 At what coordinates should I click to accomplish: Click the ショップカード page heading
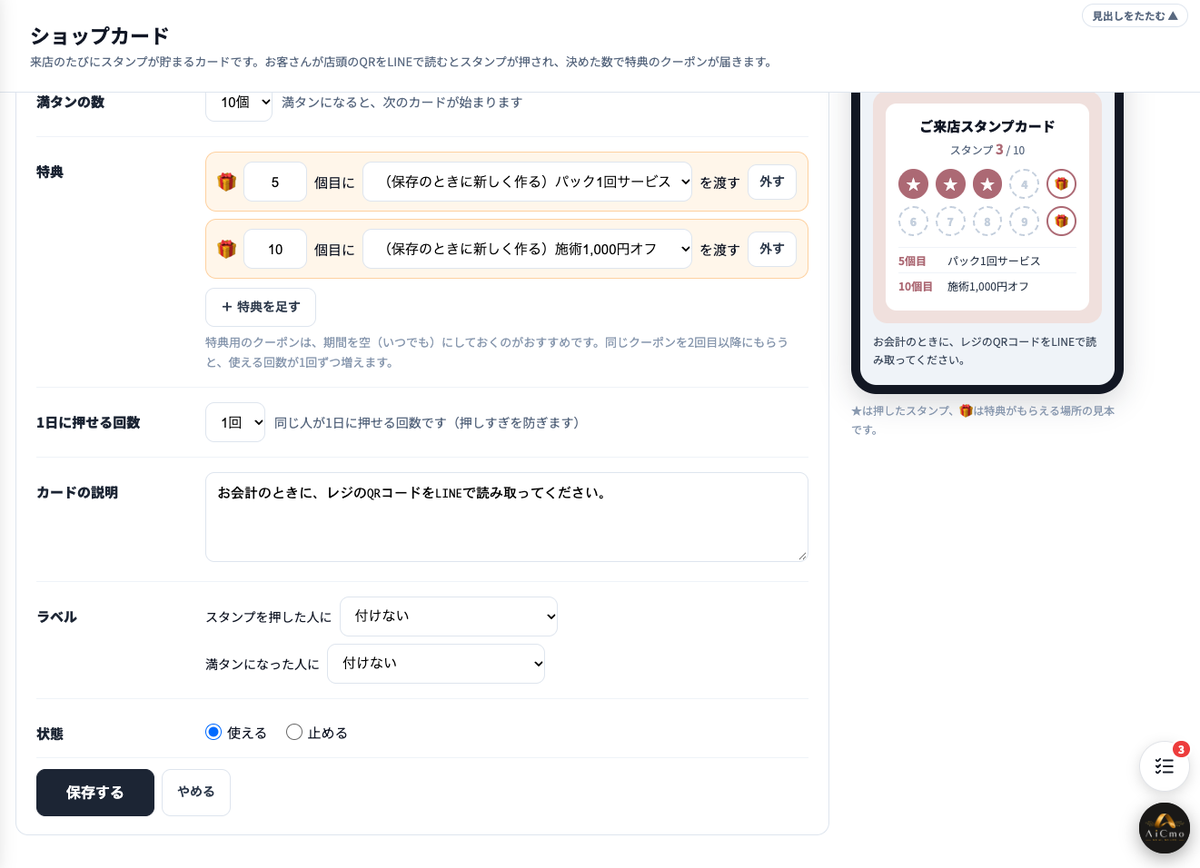pyautogui.click(x=100, y=36)
